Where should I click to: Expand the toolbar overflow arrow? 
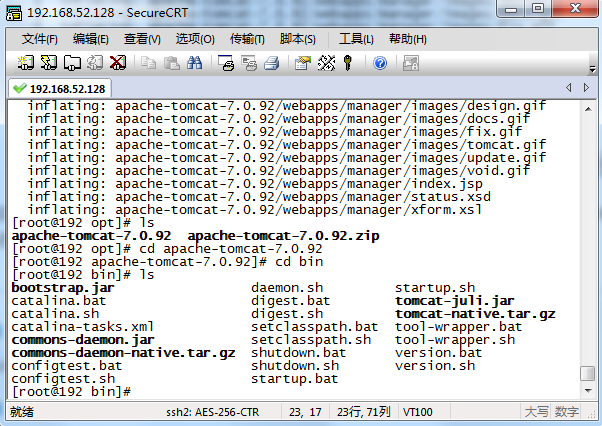pyautogui.click(x=592, y=69)
